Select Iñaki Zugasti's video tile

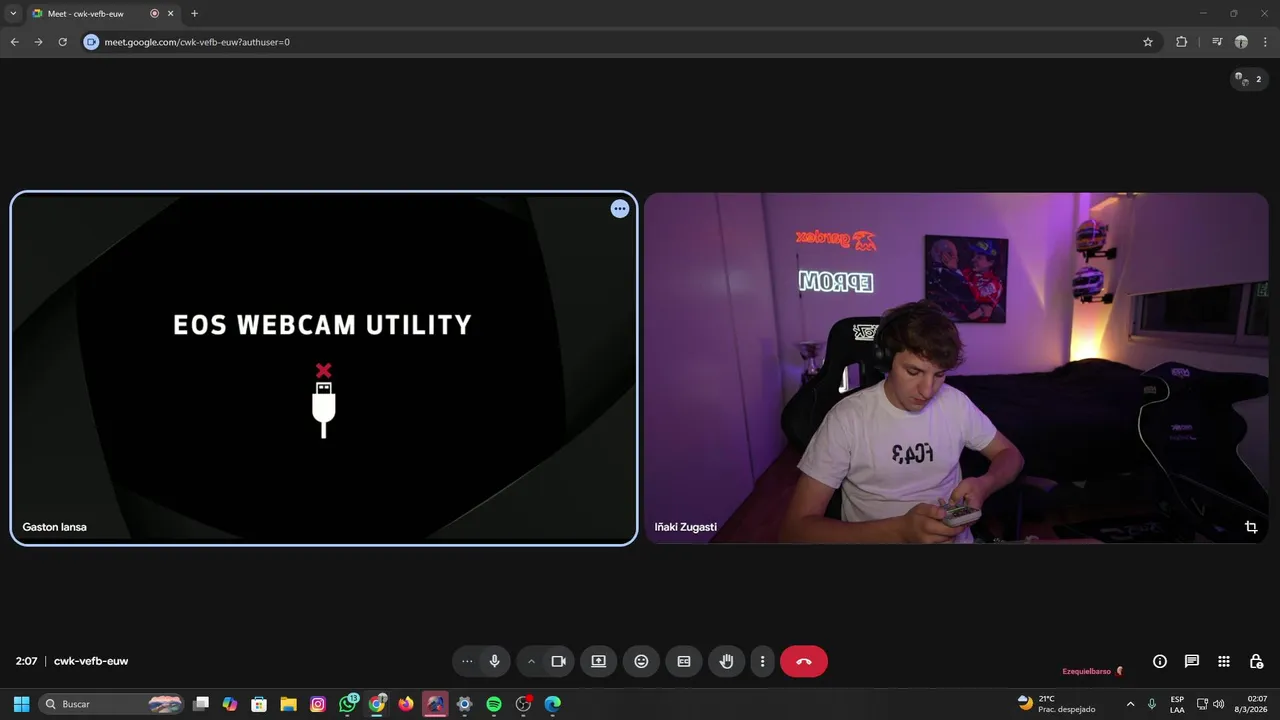click(x=956, y=368)
